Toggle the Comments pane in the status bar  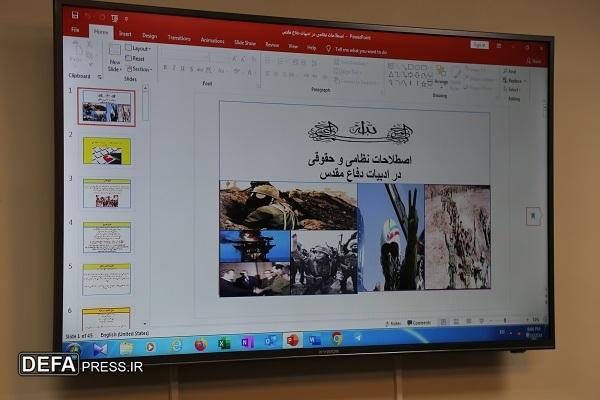click(x=419, y=323)
